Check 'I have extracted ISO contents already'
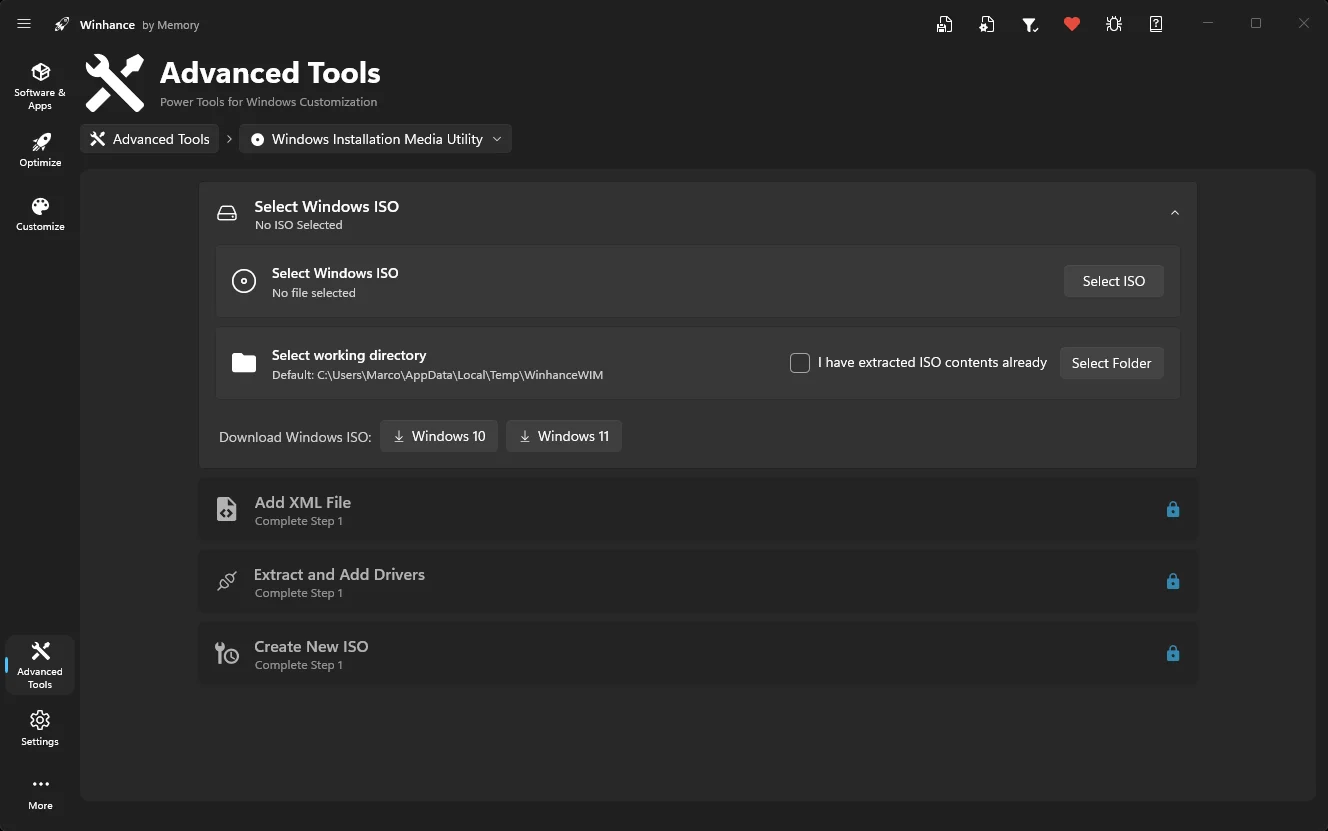Viewport: 1328px width, 831px height. click(x=800, y=363)
